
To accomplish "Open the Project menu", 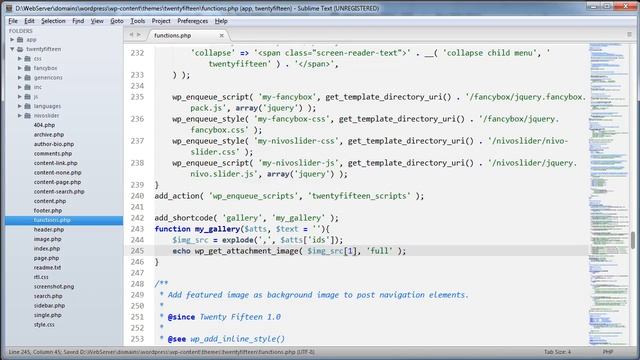I will click(161, 21).
